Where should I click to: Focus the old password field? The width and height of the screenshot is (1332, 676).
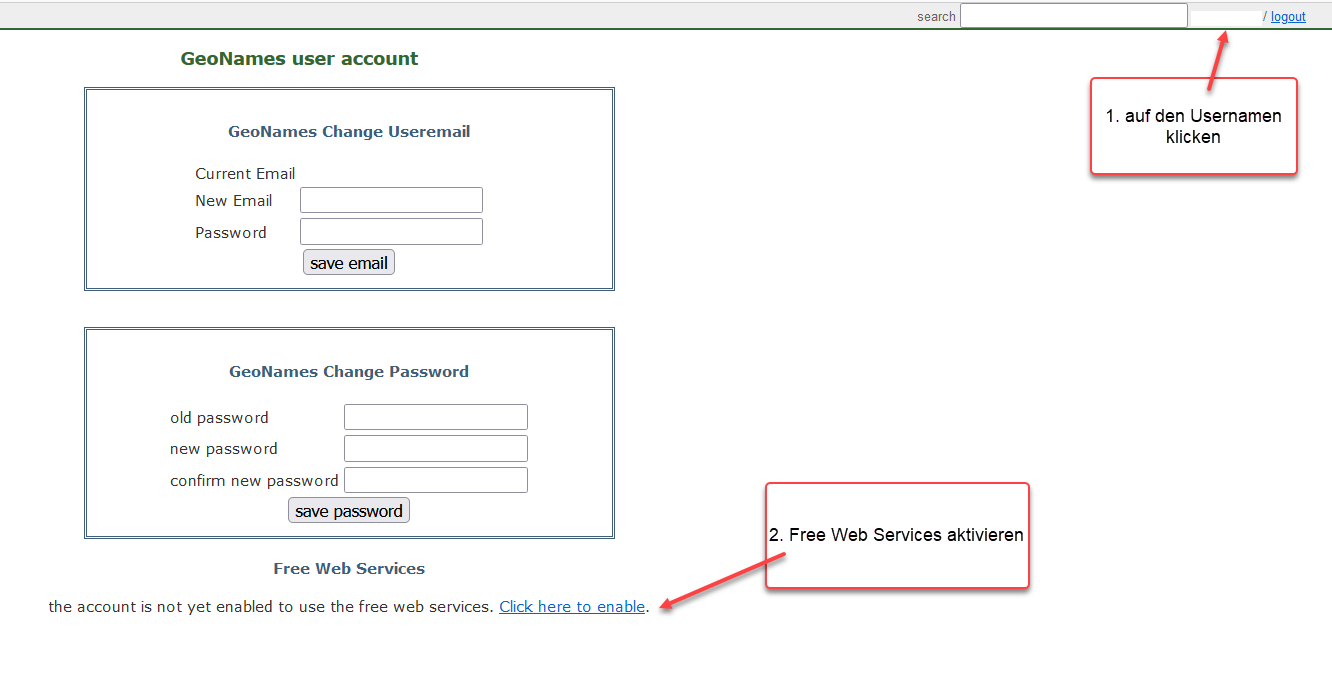[436, 417]
